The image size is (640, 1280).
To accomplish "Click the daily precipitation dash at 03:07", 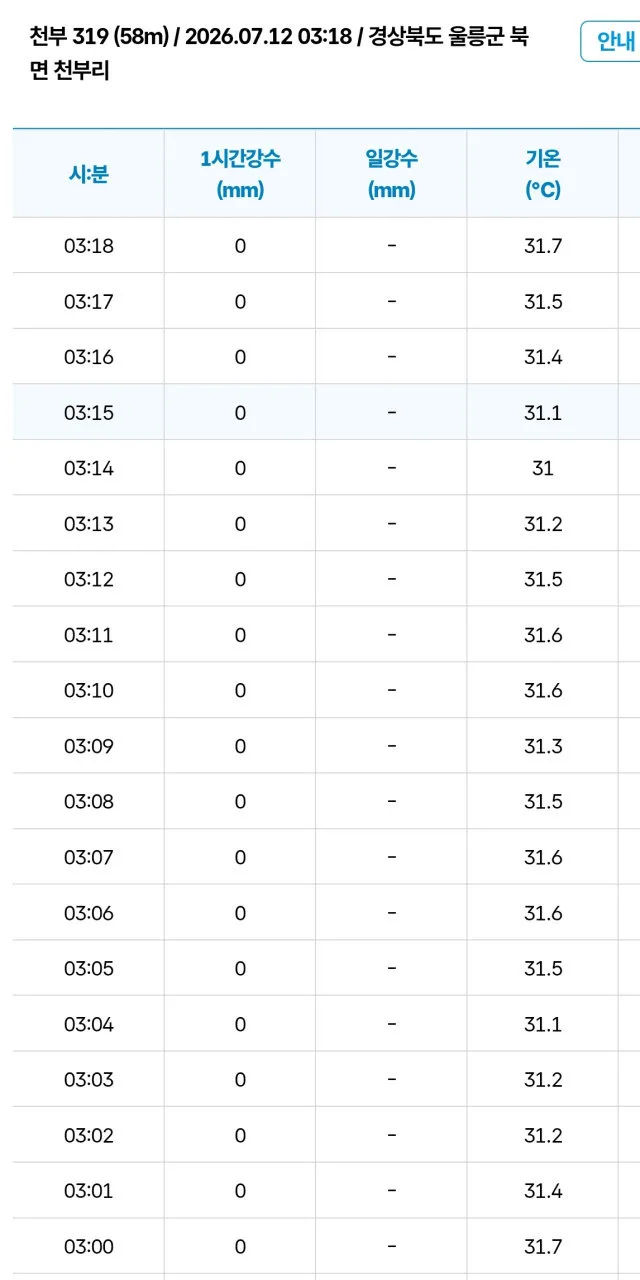I will click(x=391, y=857).
